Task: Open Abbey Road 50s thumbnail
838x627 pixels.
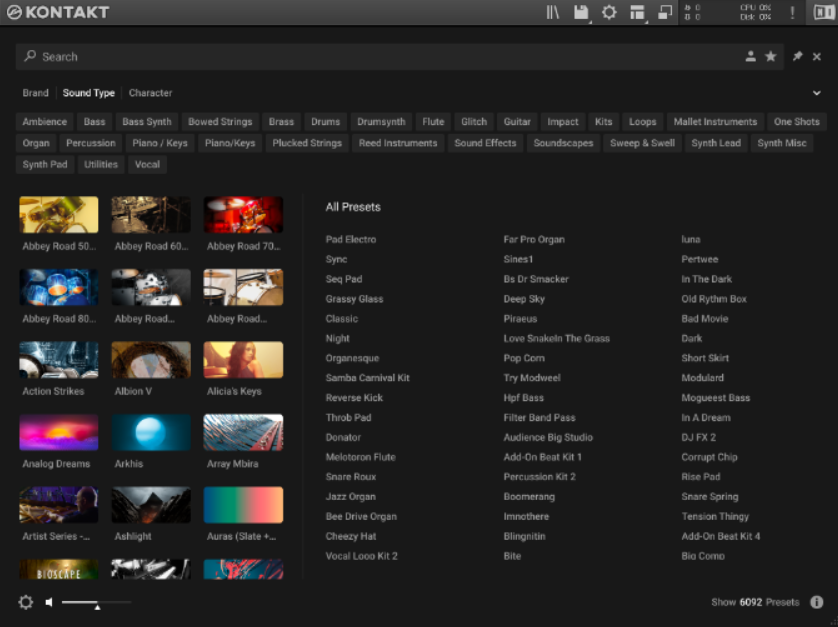Action: (x=59, y=214)
